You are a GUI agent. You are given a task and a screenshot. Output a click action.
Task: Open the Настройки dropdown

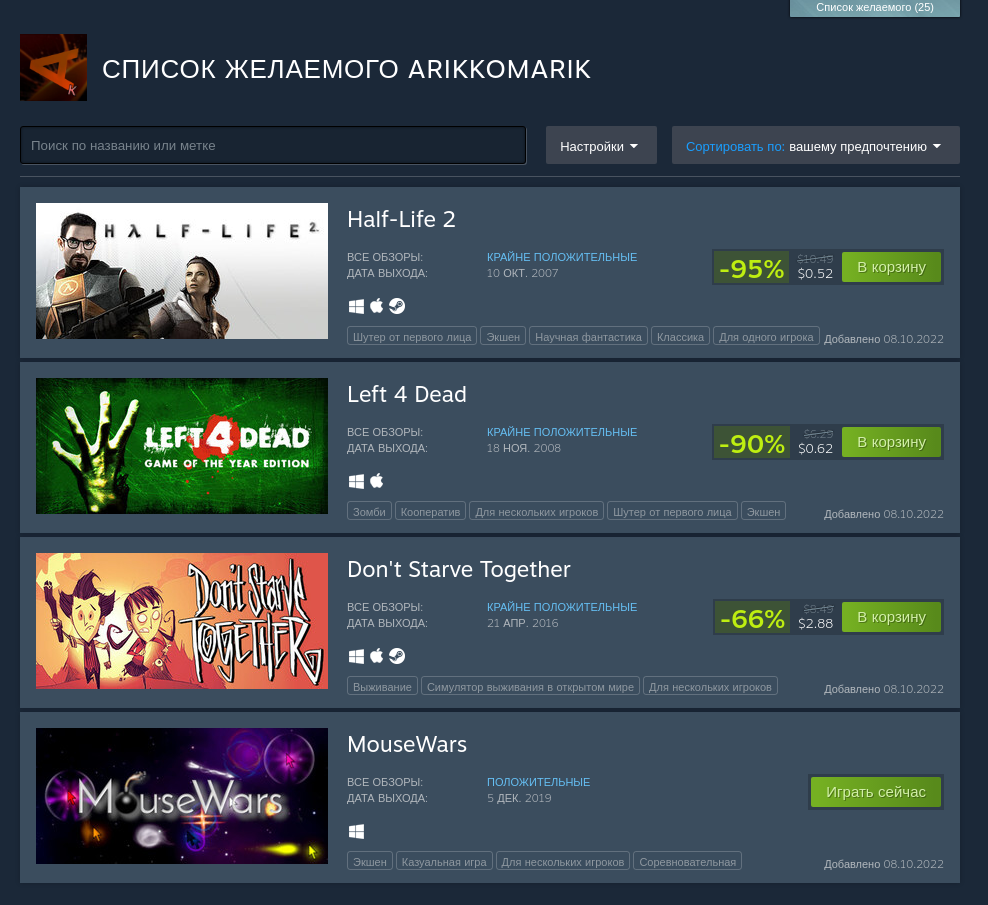click(601, 146)
